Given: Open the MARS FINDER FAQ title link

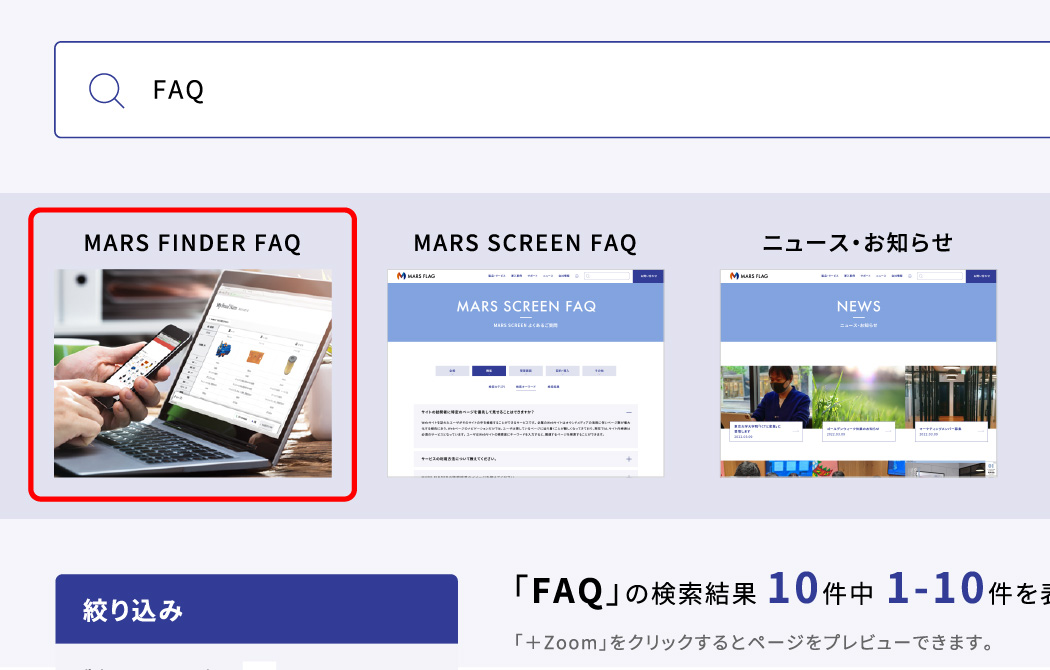Looking at the screenshot, I should click(x=192, y=243).
